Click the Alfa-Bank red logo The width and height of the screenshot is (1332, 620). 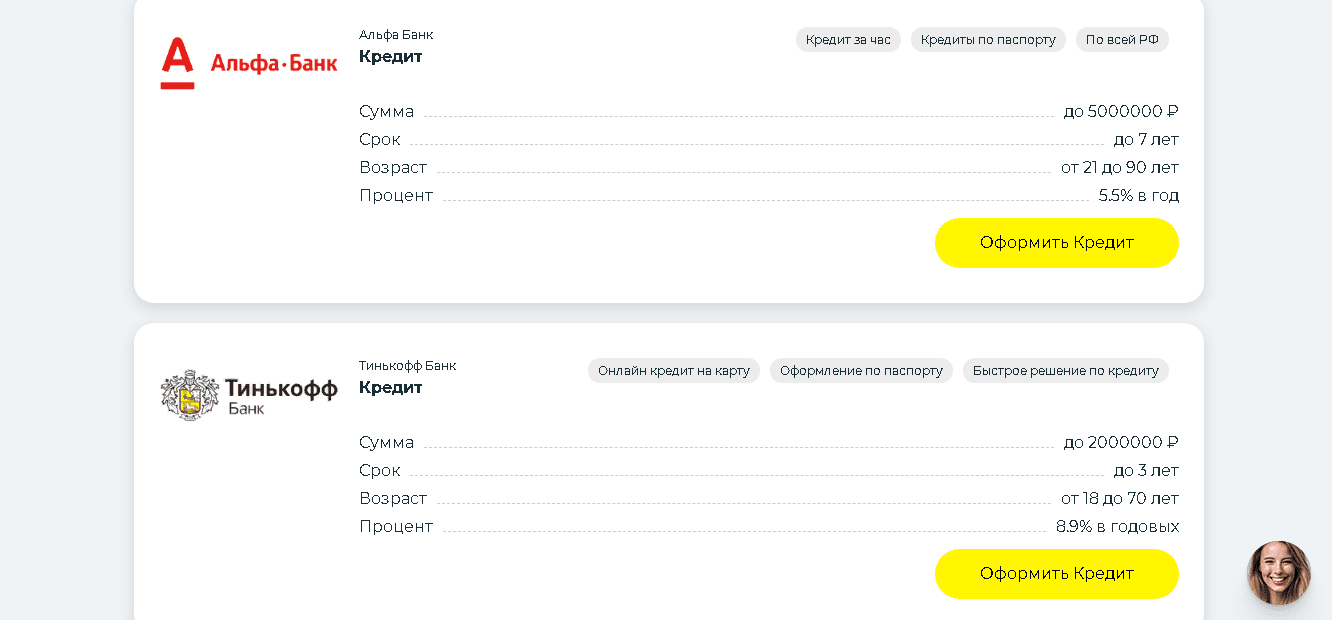pos(248,63)
